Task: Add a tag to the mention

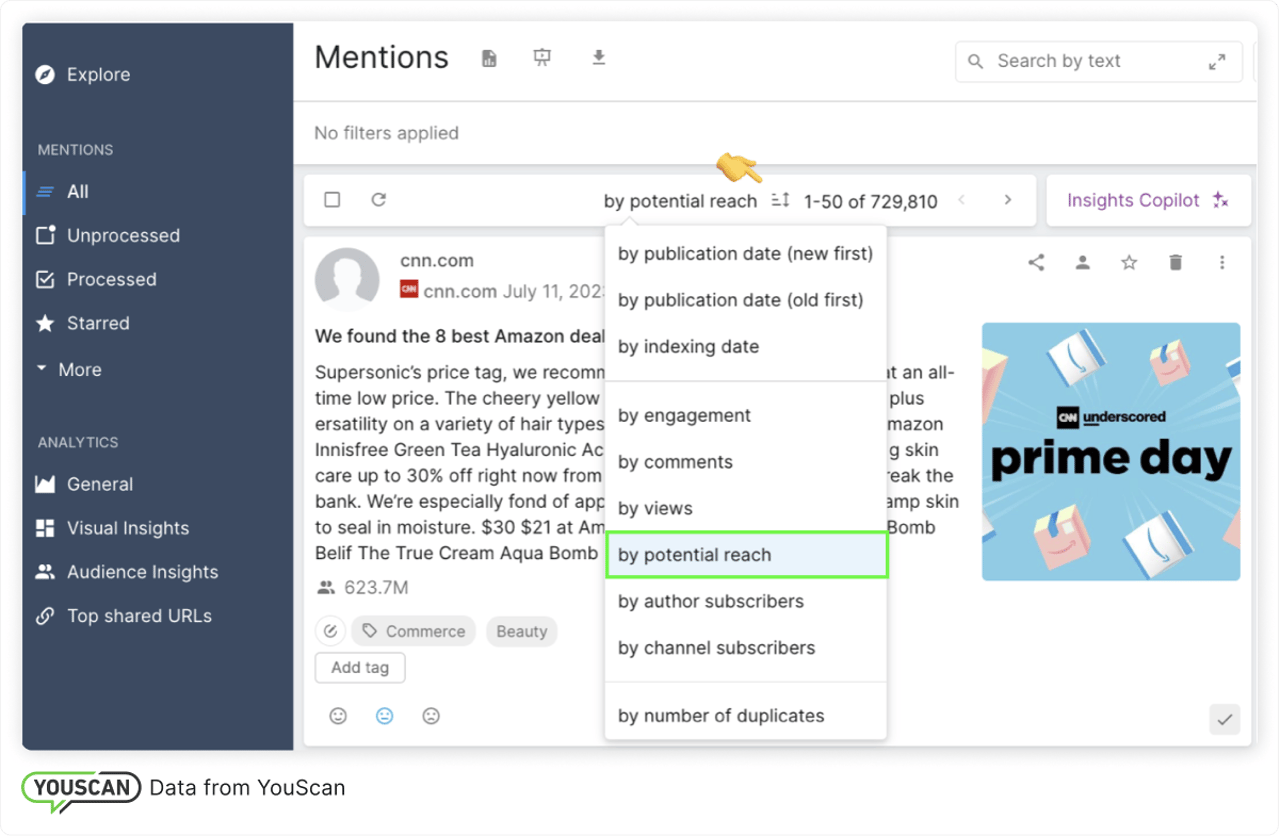Action: tap(359, 667)
